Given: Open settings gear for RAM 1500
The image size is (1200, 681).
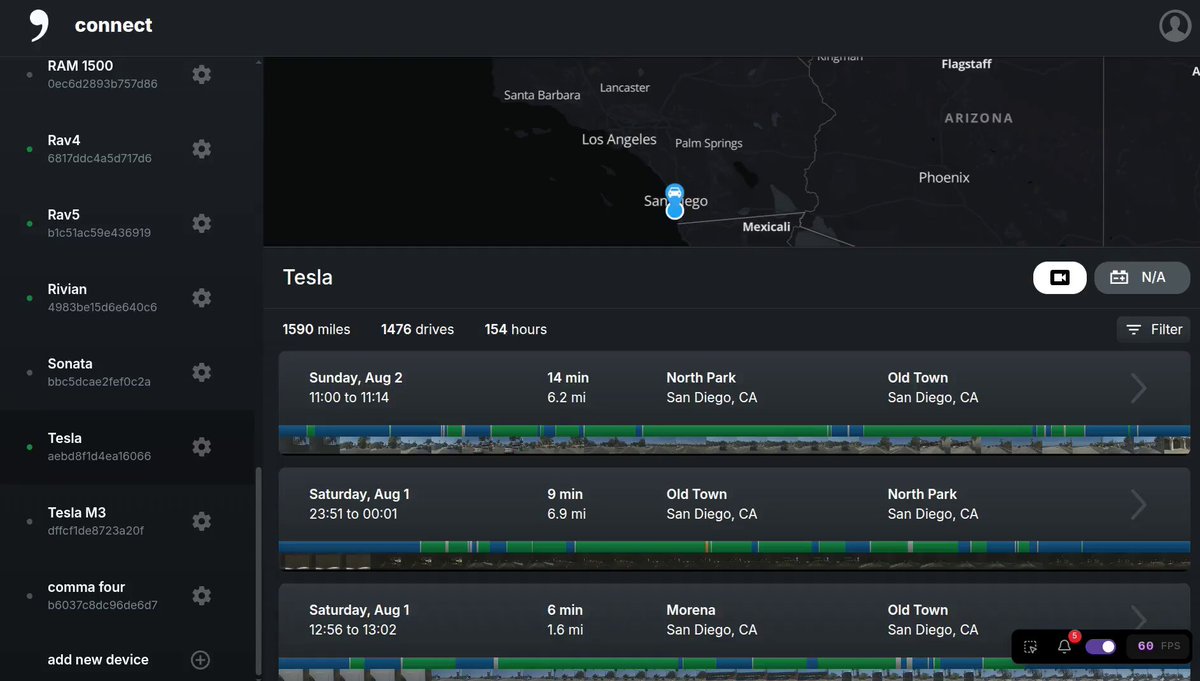Looking at the screenshot, I should (201, 74).
